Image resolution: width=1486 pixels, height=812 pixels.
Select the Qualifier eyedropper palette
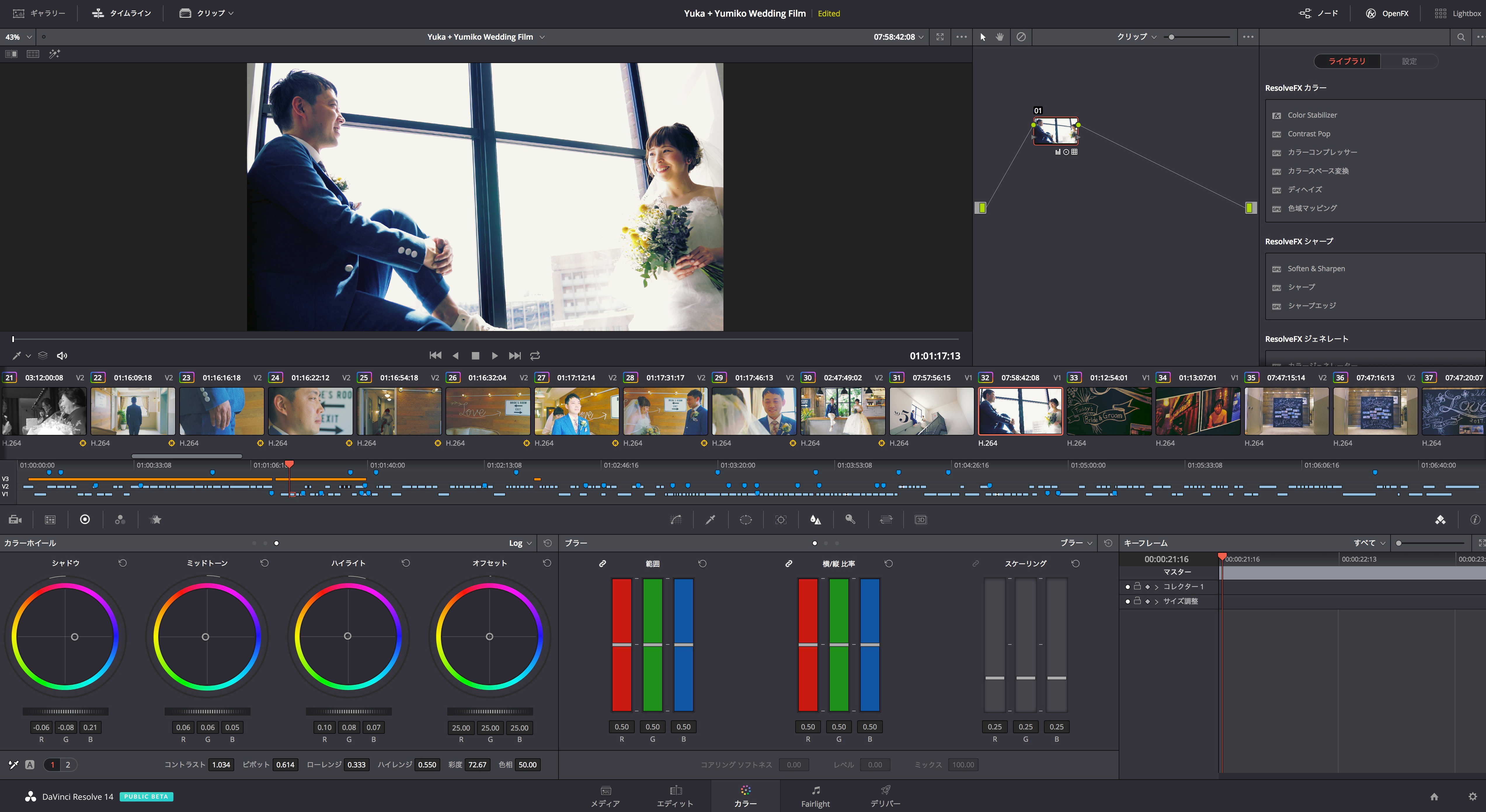[x=711, y=520]
